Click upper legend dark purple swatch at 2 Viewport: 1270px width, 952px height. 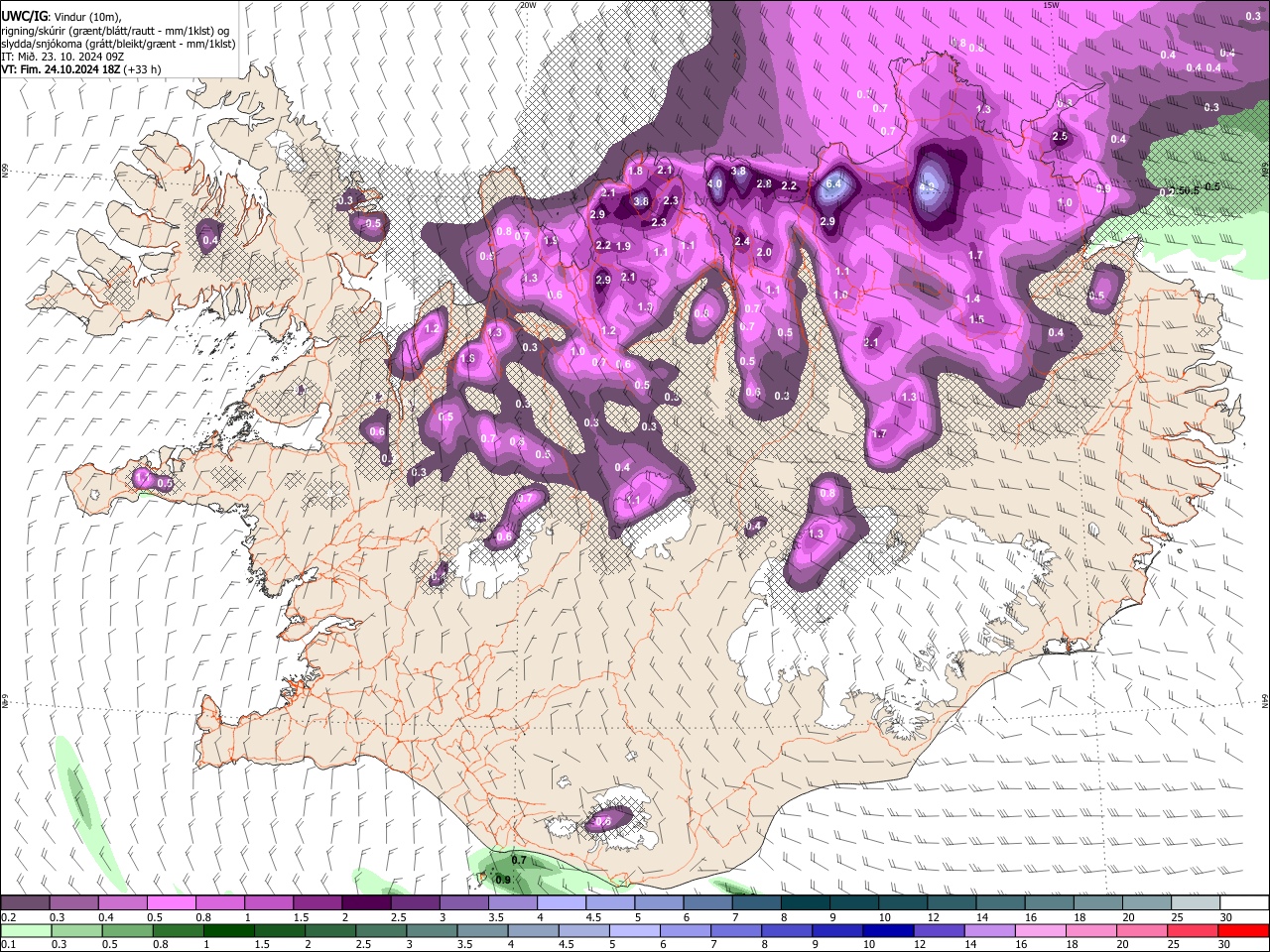[366, 903]
